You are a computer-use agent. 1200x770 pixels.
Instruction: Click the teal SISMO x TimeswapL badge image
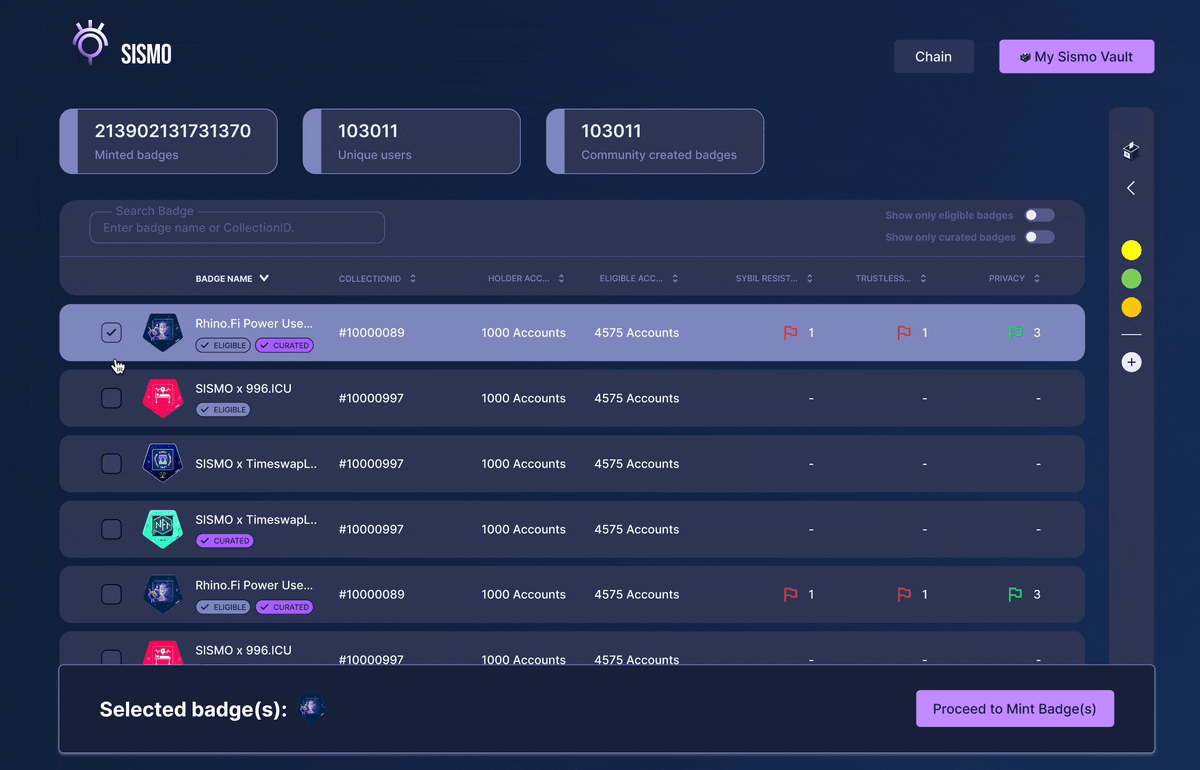click(162, 529)
